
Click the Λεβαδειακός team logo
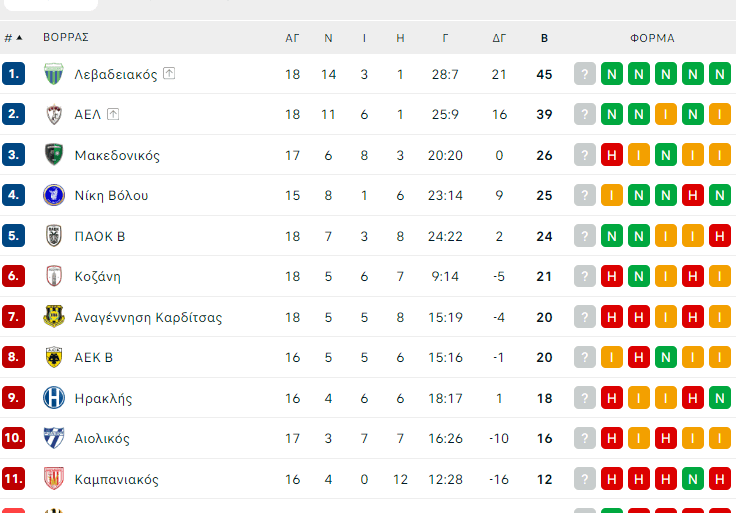click(54, 74)
